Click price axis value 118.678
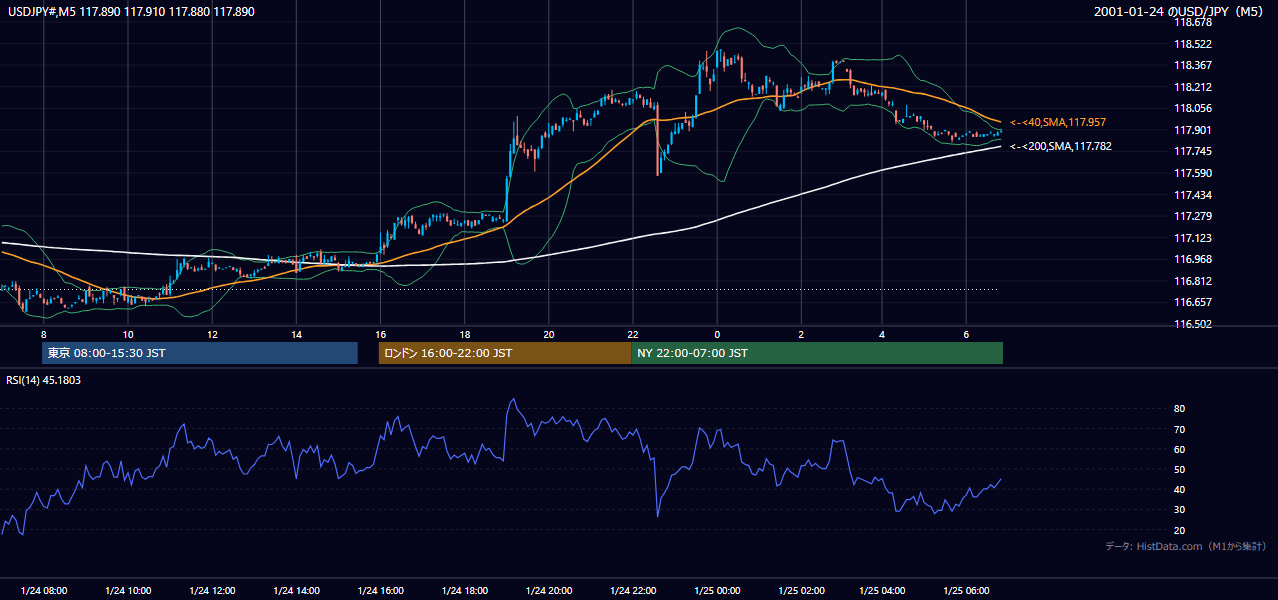The width and height of the screenshot is (1278, 600). 1195,22
